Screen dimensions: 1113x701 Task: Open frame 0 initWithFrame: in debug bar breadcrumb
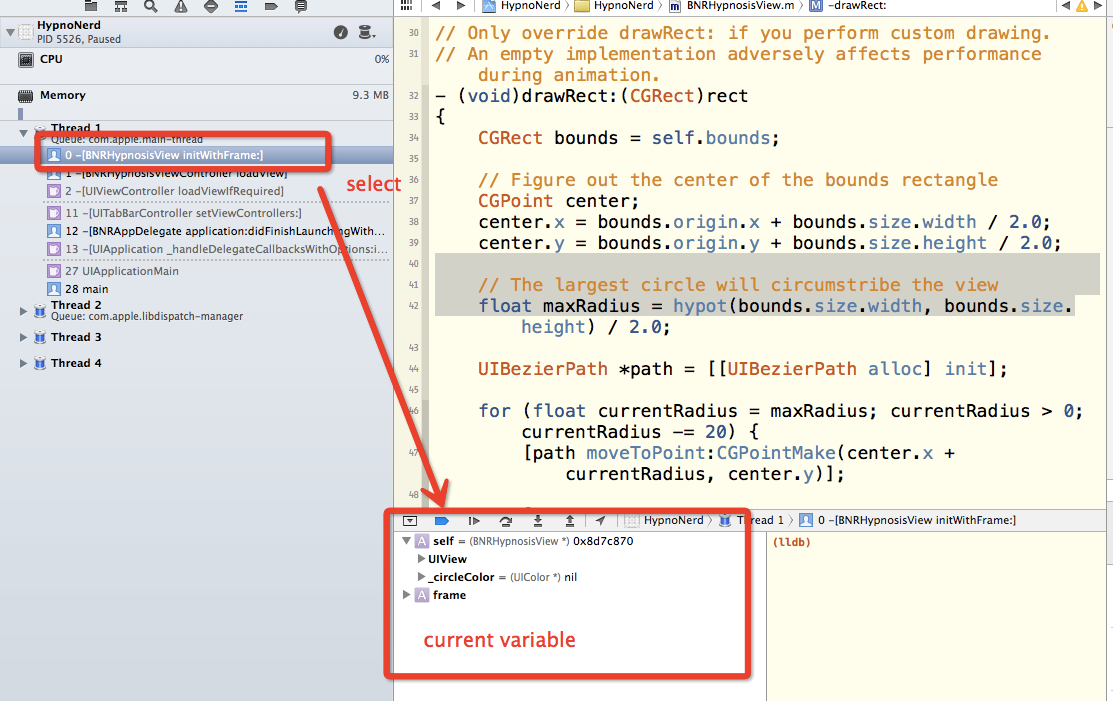pyautogui.click(x=907, y=521)
